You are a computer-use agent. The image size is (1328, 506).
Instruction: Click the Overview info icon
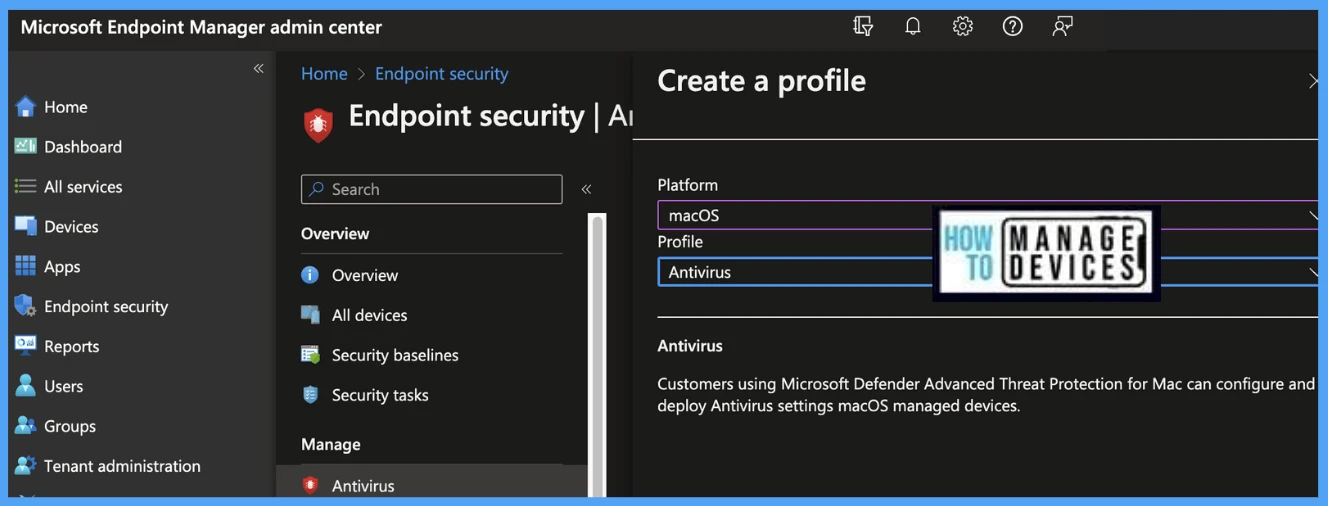point(310,275)
